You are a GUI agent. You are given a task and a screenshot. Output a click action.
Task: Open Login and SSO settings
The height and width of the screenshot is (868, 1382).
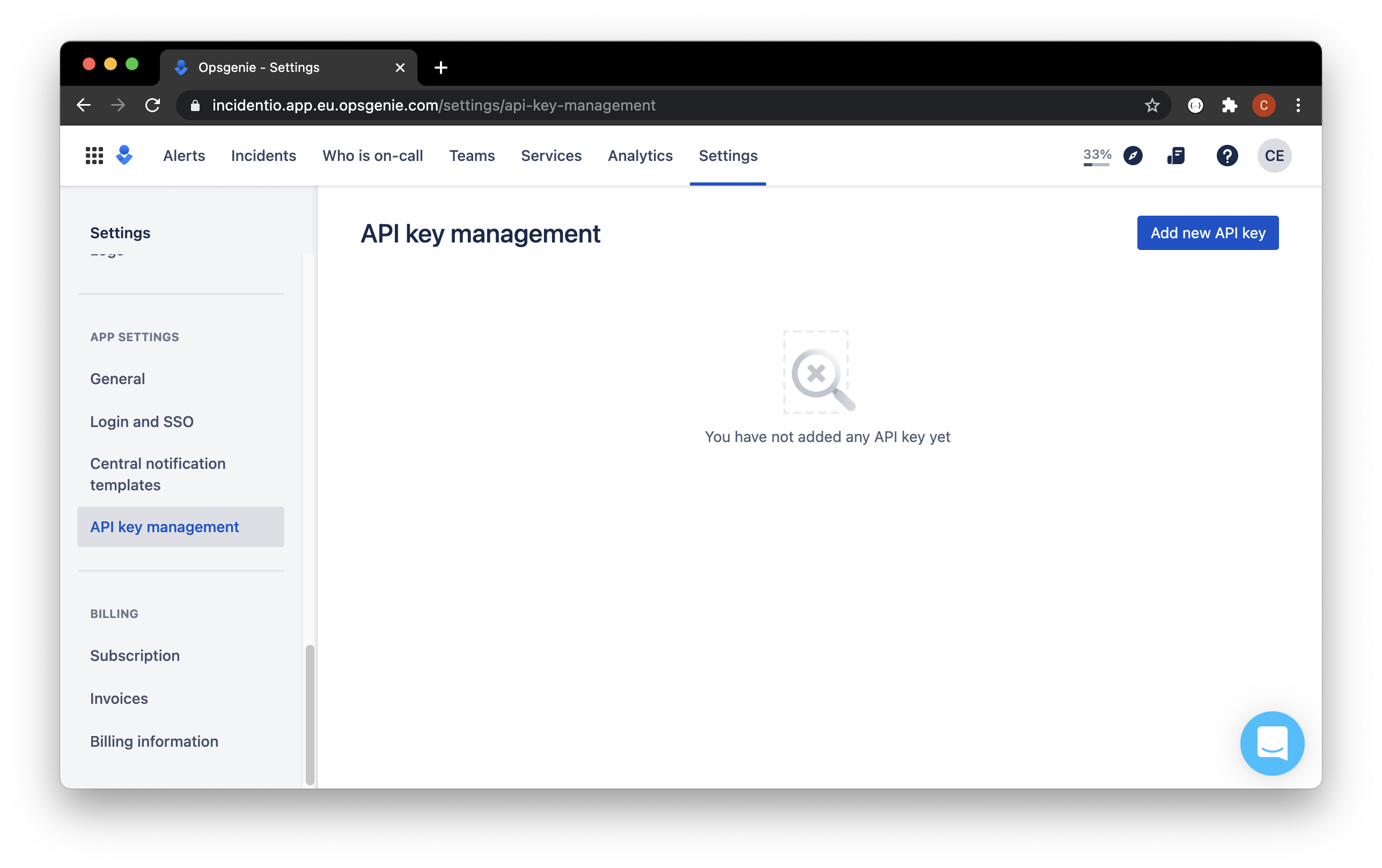[142, 421]
